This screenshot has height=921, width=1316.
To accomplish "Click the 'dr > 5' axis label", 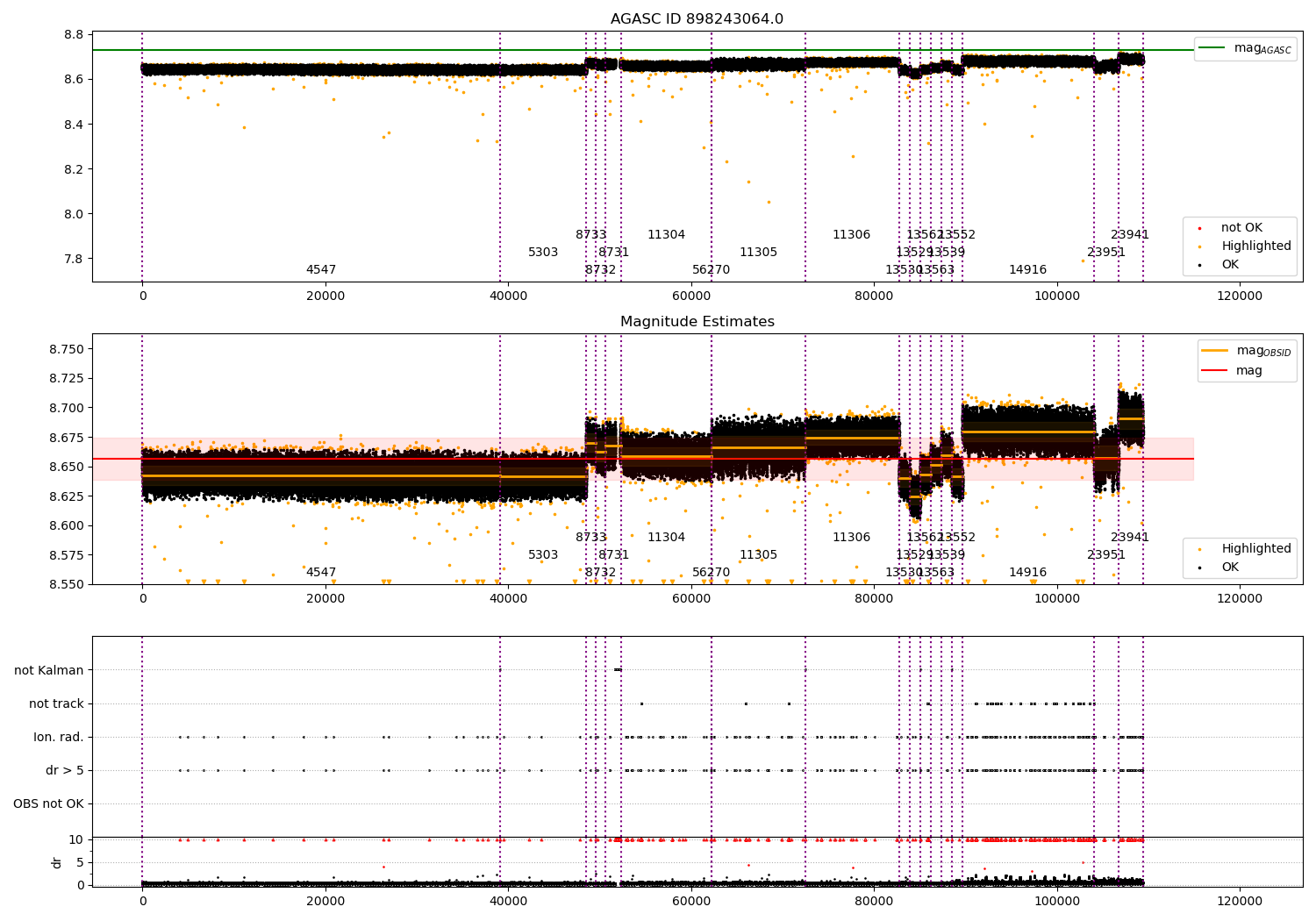I will pyautogui.click(x=65, y=771).
